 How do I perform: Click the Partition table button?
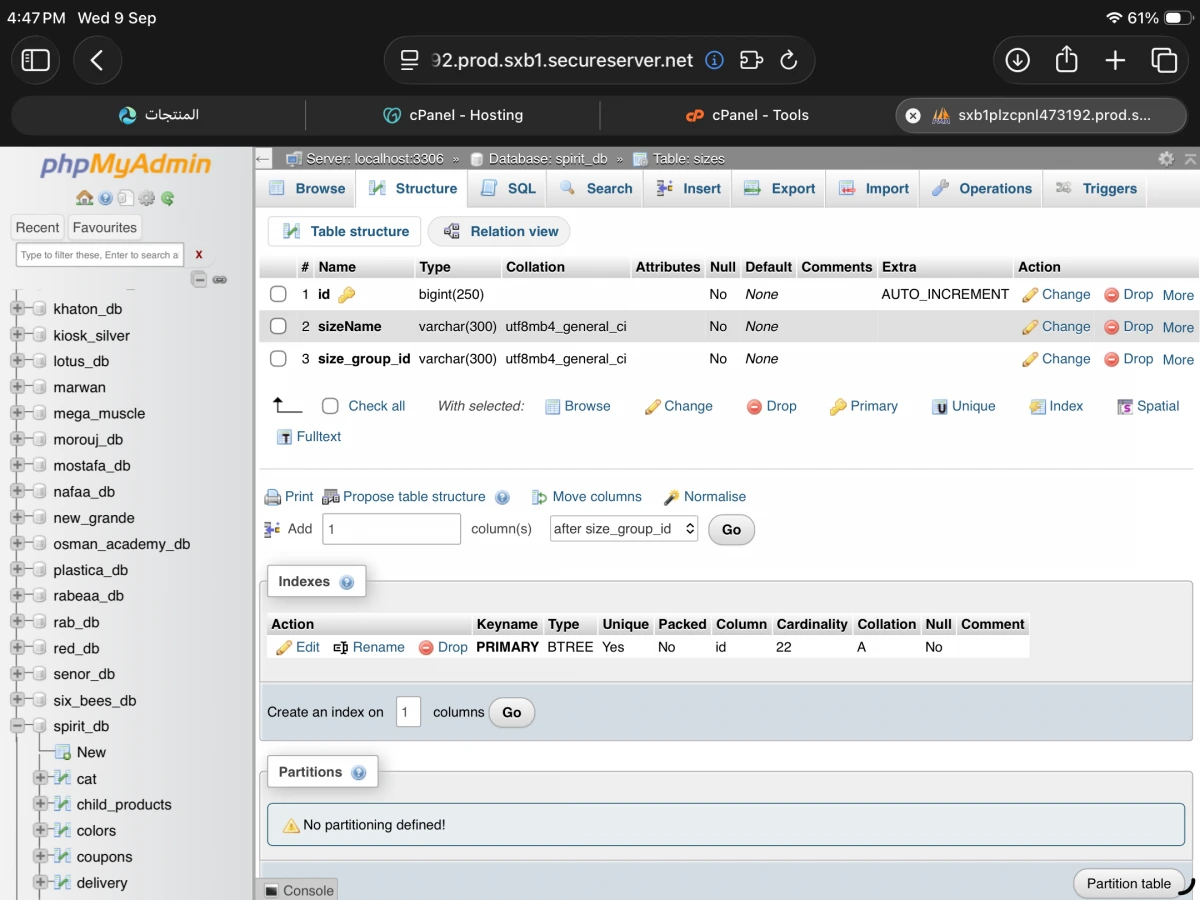(1129, 883)
